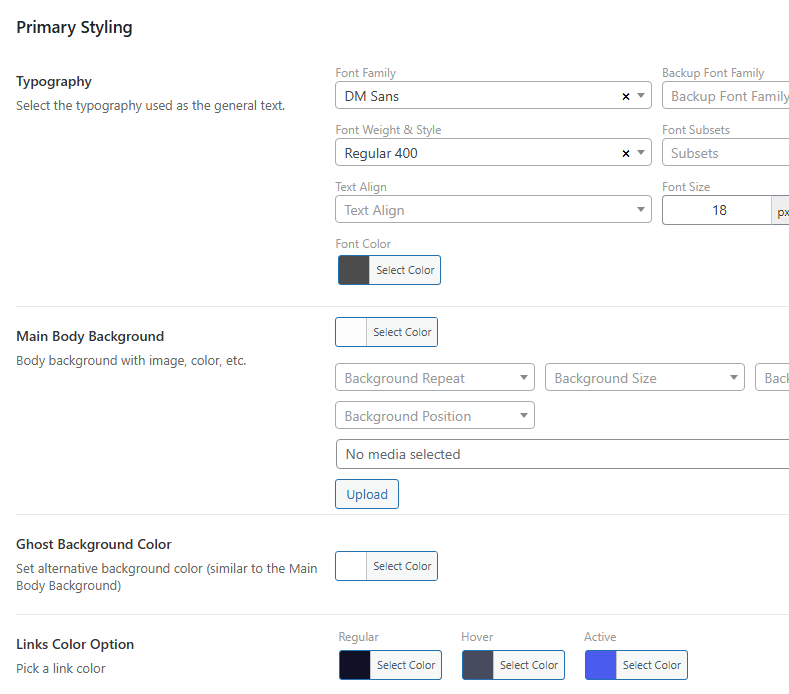789x694 pixels.
Task: Open the Font Color dark gray swatch
Action: (x=354, y=270)
